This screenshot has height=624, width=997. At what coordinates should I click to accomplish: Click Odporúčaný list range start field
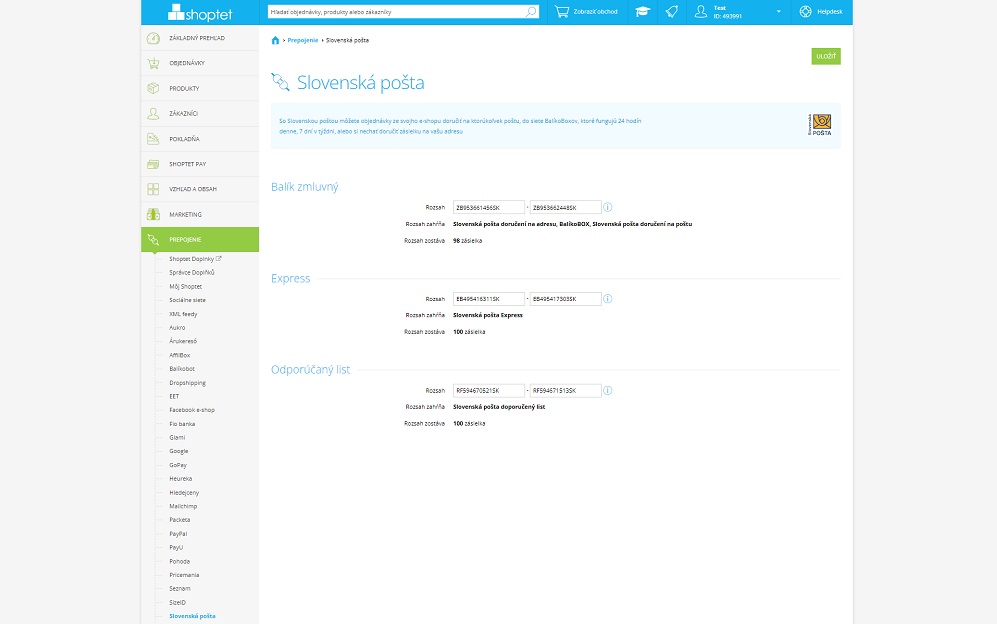[x=488, y=391]
